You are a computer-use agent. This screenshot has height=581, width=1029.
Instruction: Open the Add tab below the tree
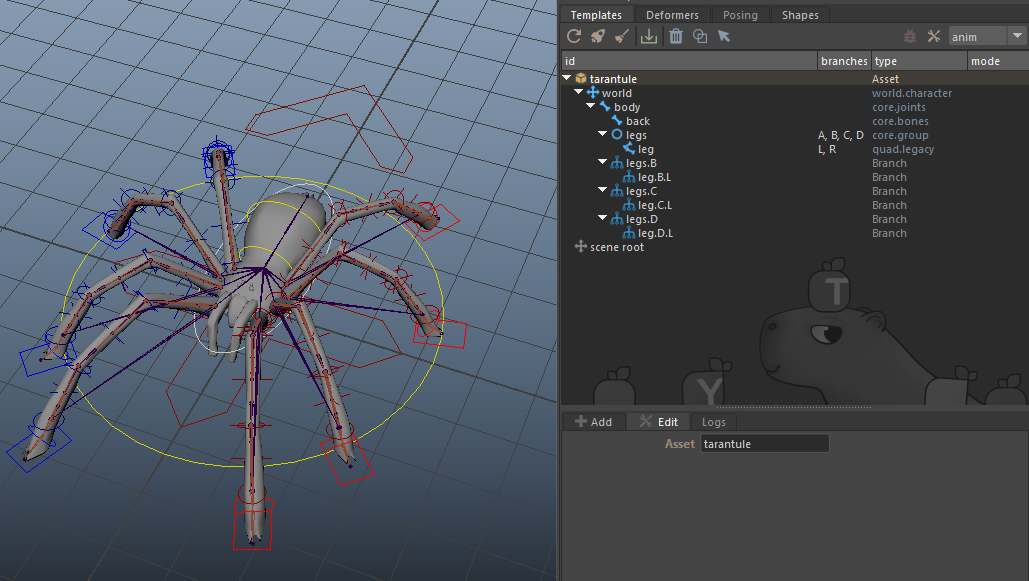click(x=592, y=422)
